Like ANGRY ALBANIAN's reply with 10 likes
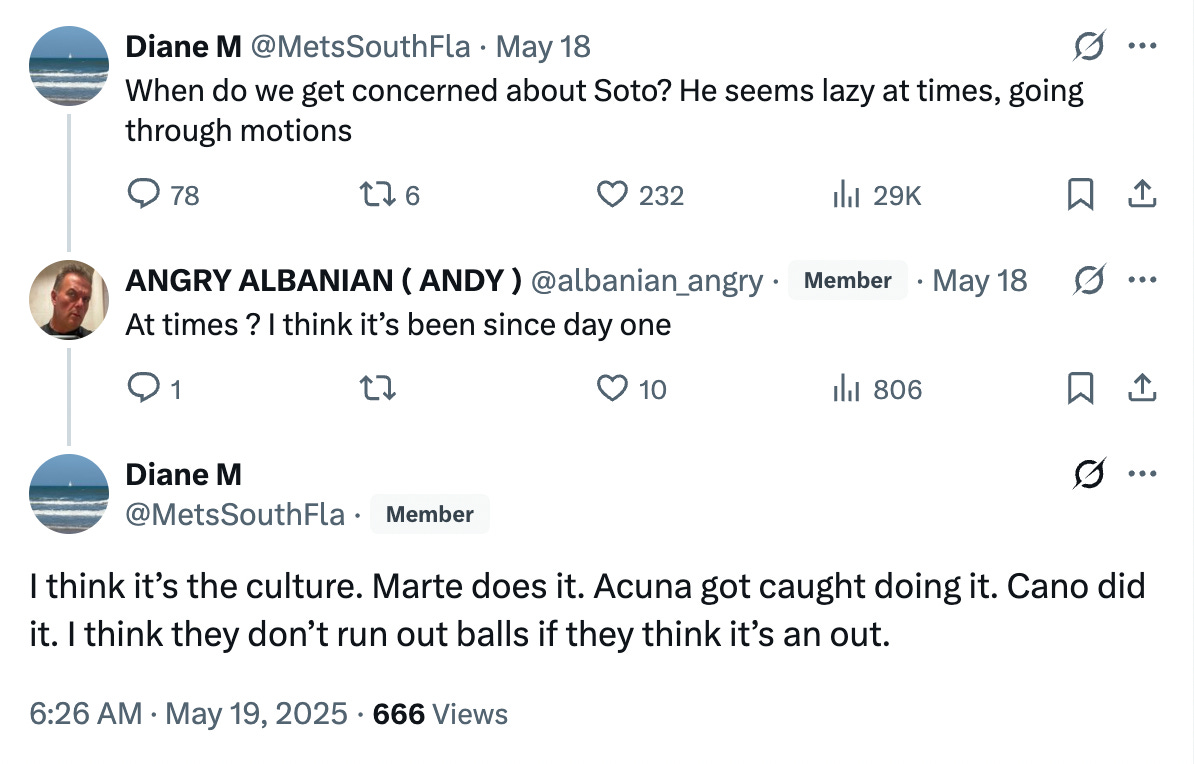This screenshot has width=1194, height=764. pyautogui.click(x=611, y=388)
